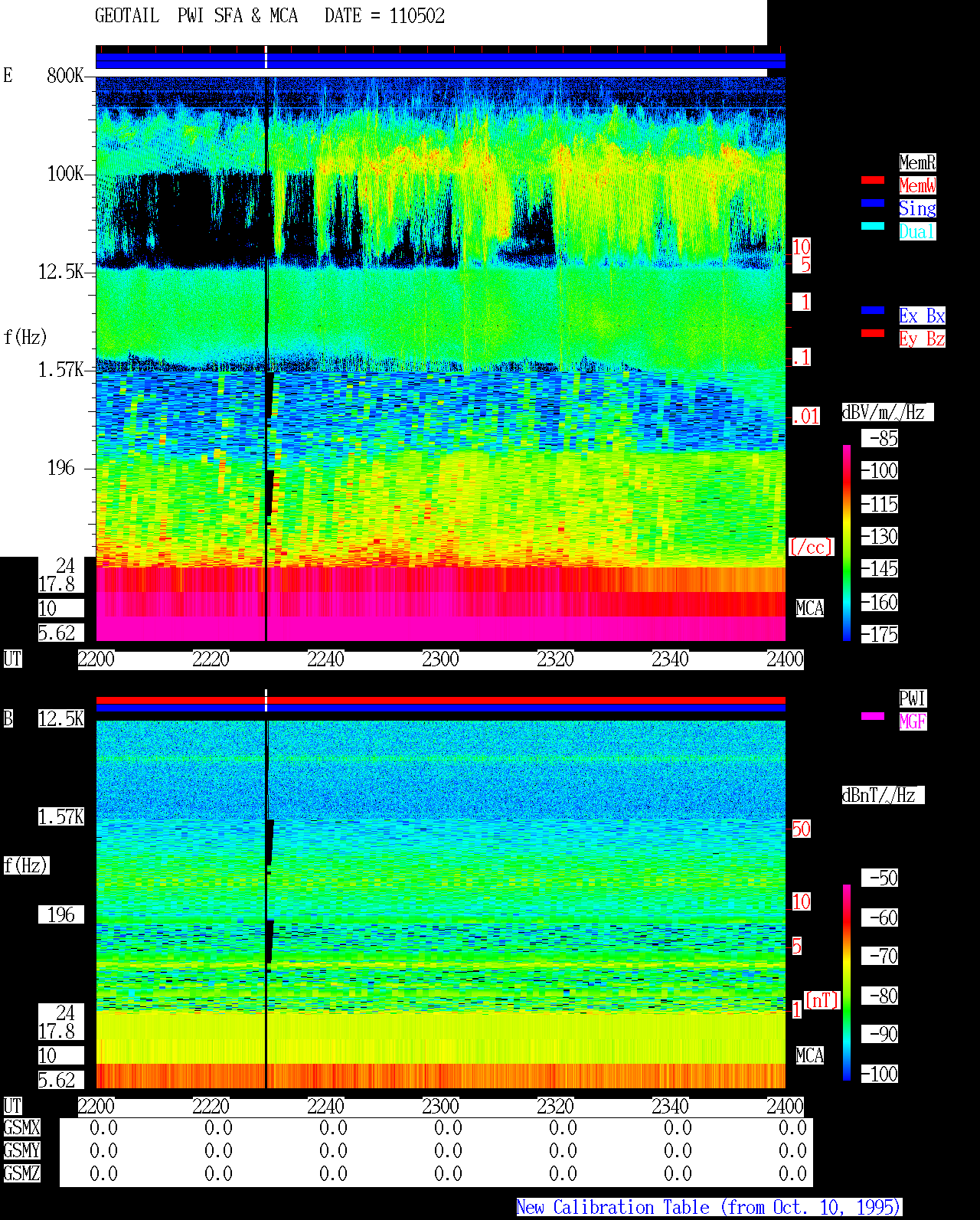980x1220 pixels.
Task: Select the cyan Dual legend swatch
Action: (873, 226)
